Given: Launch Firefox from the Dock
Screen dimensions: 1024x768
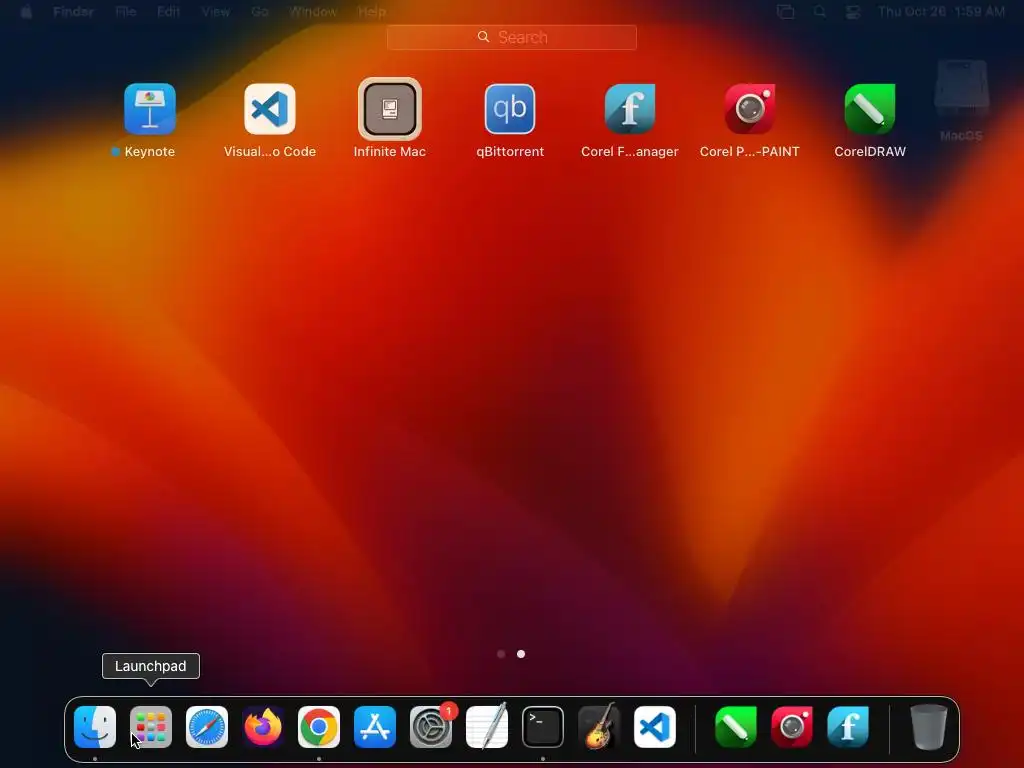Looking at the screenshot, I should pyautogui.click(x=263, y=727).
